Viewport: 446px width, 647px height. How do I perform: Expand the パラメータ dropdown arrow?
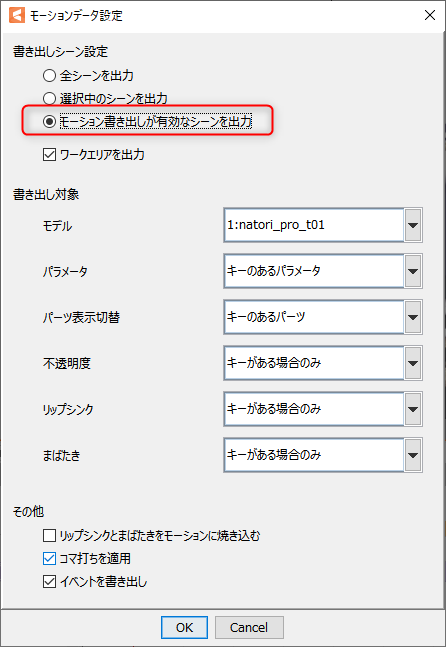point(413,271)
